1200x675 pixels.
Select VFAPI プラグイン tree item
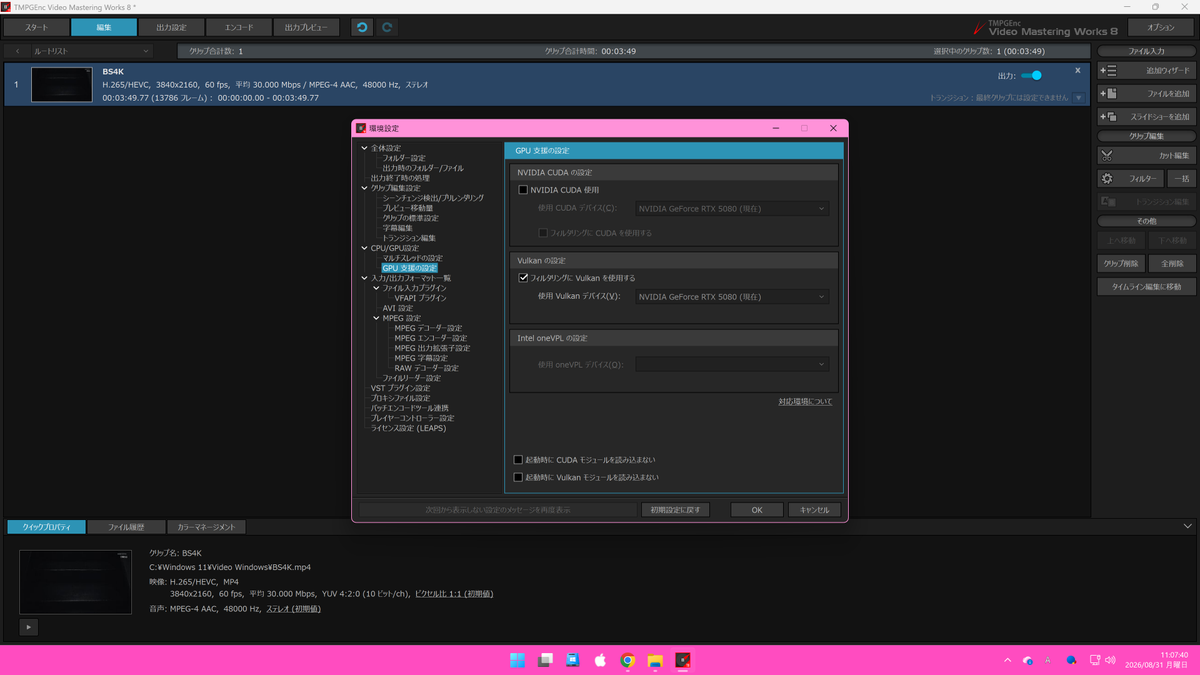(420, 298)
